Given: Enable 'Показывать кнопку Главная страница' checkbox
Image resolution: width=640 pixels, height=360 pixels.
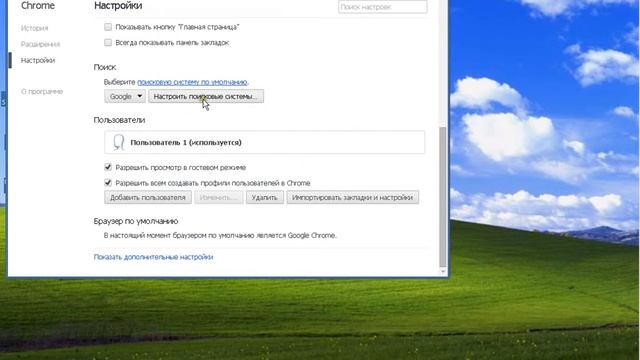Looking at the screenshot, I should [x=108, y=27].
